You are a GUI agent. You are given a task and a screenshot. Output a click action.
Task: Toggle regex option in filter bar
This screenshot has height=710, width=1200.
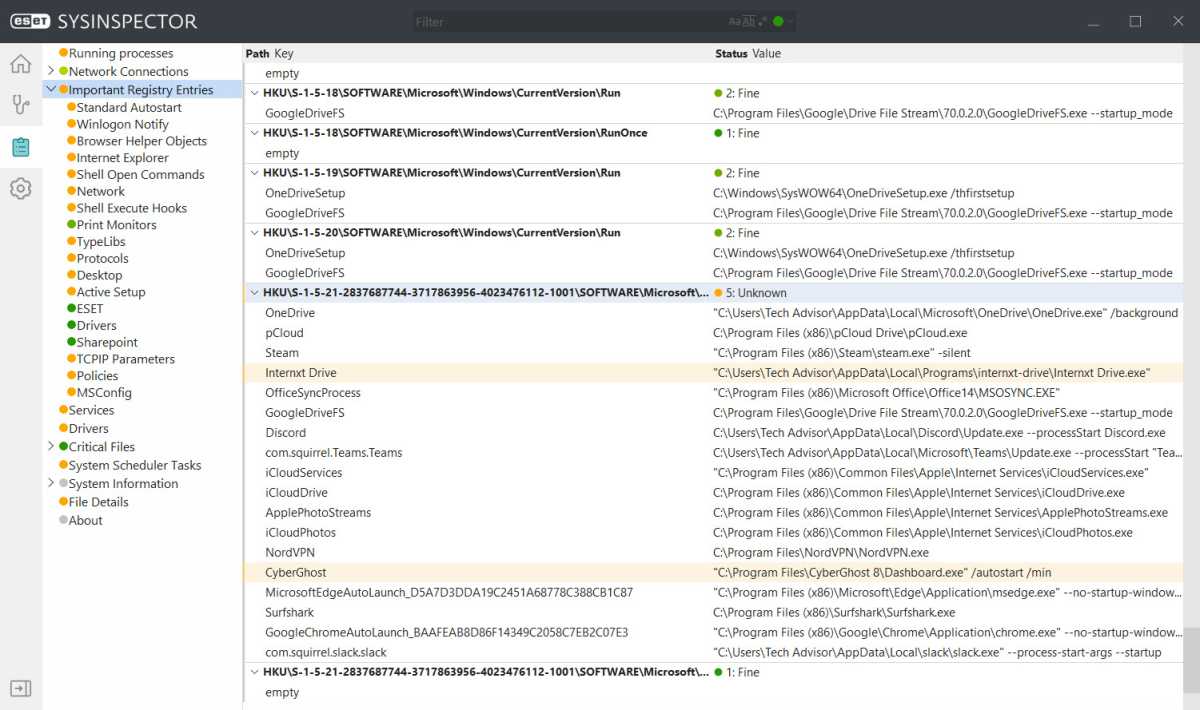[763, 21]
